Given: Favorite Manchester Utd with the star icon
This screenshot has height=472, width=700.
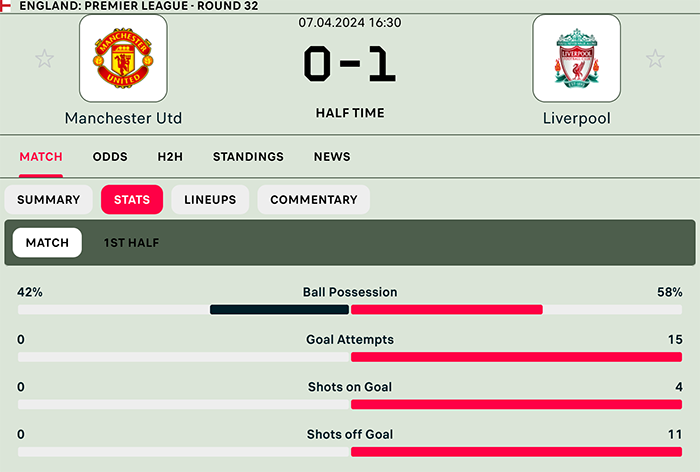Looking at the screenshot, I should pyautogui.click(x=45, y=59).
